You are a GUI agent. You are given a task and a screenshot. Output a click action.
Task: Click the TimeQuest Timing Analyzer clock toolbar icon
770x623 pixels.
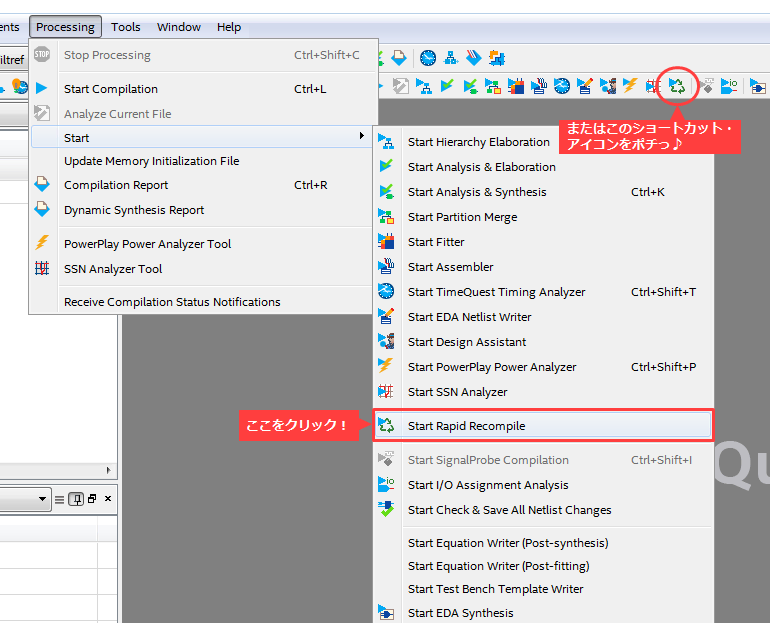point(562,86)
